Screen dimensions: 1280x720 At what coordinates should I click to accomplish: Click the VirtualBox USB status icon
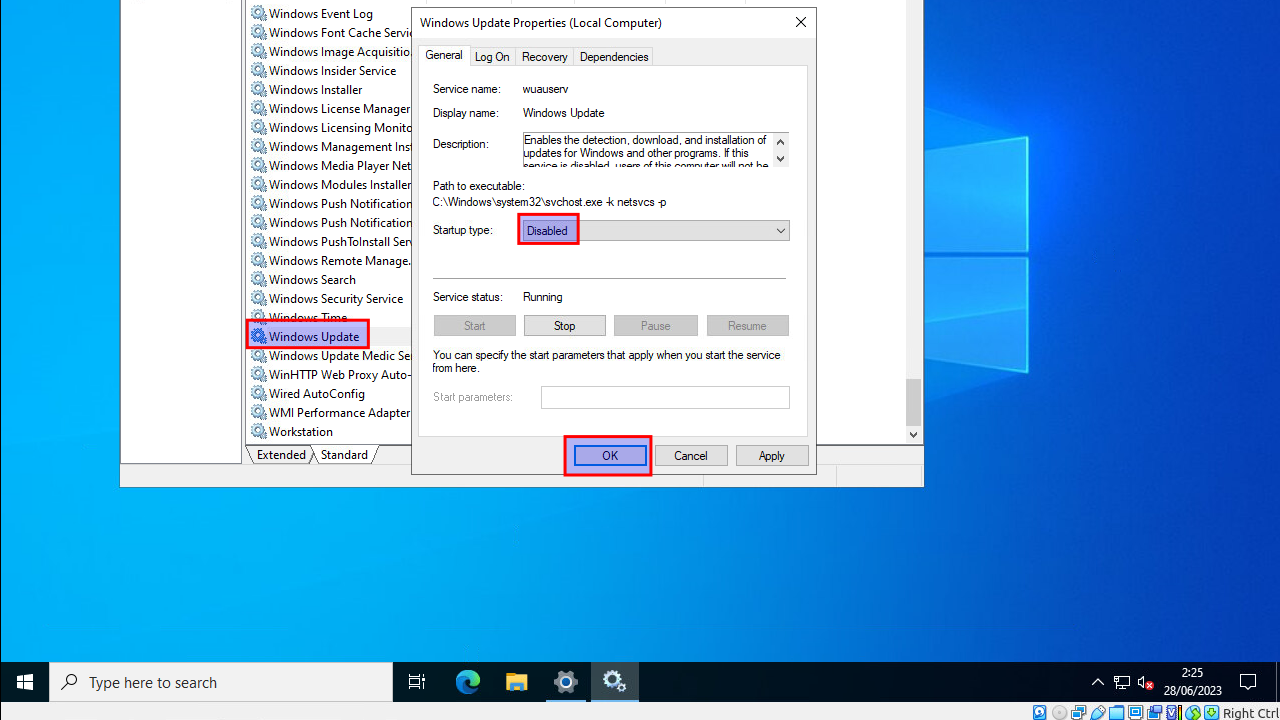(1099, 713)
